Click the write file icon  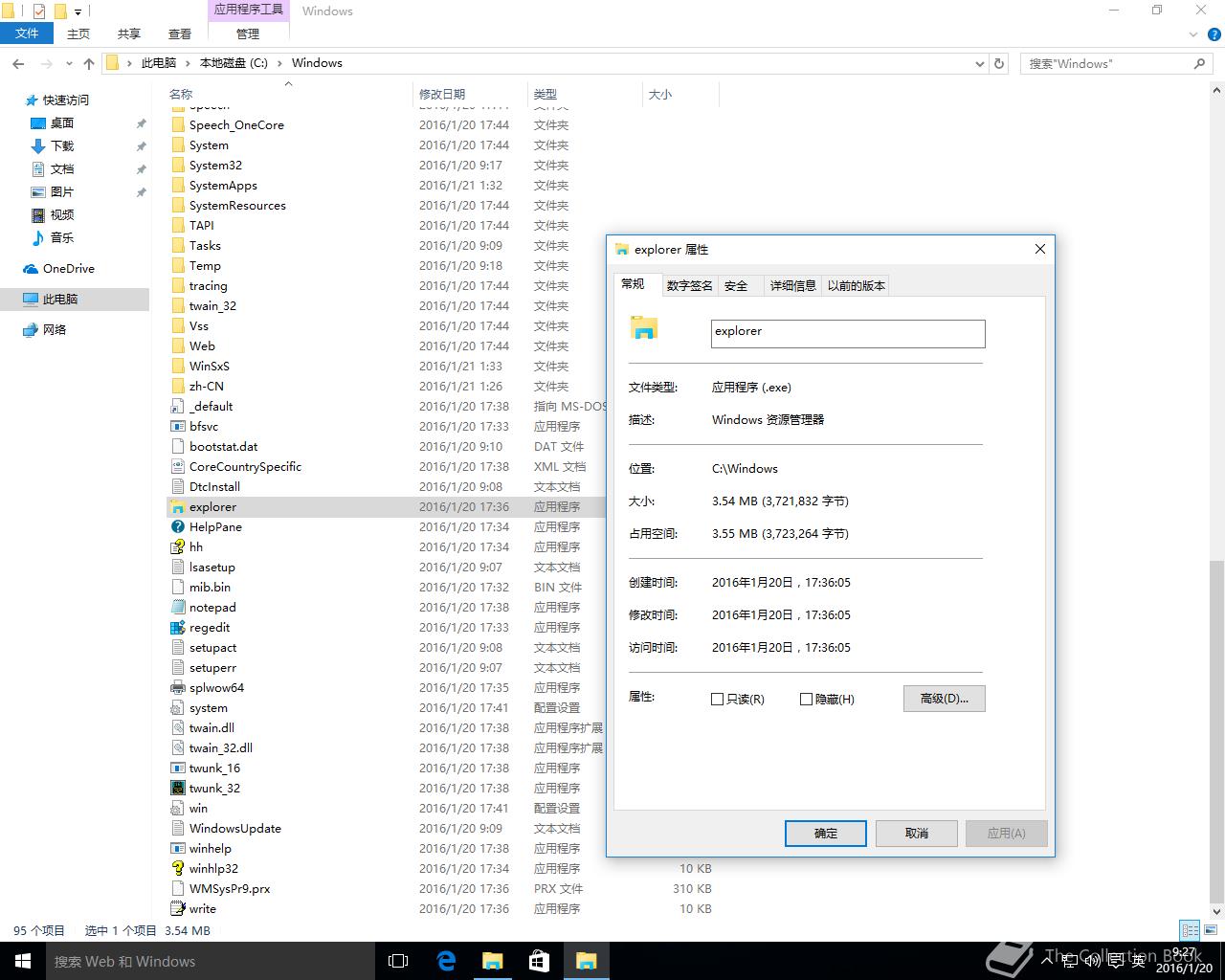(177, 909)
